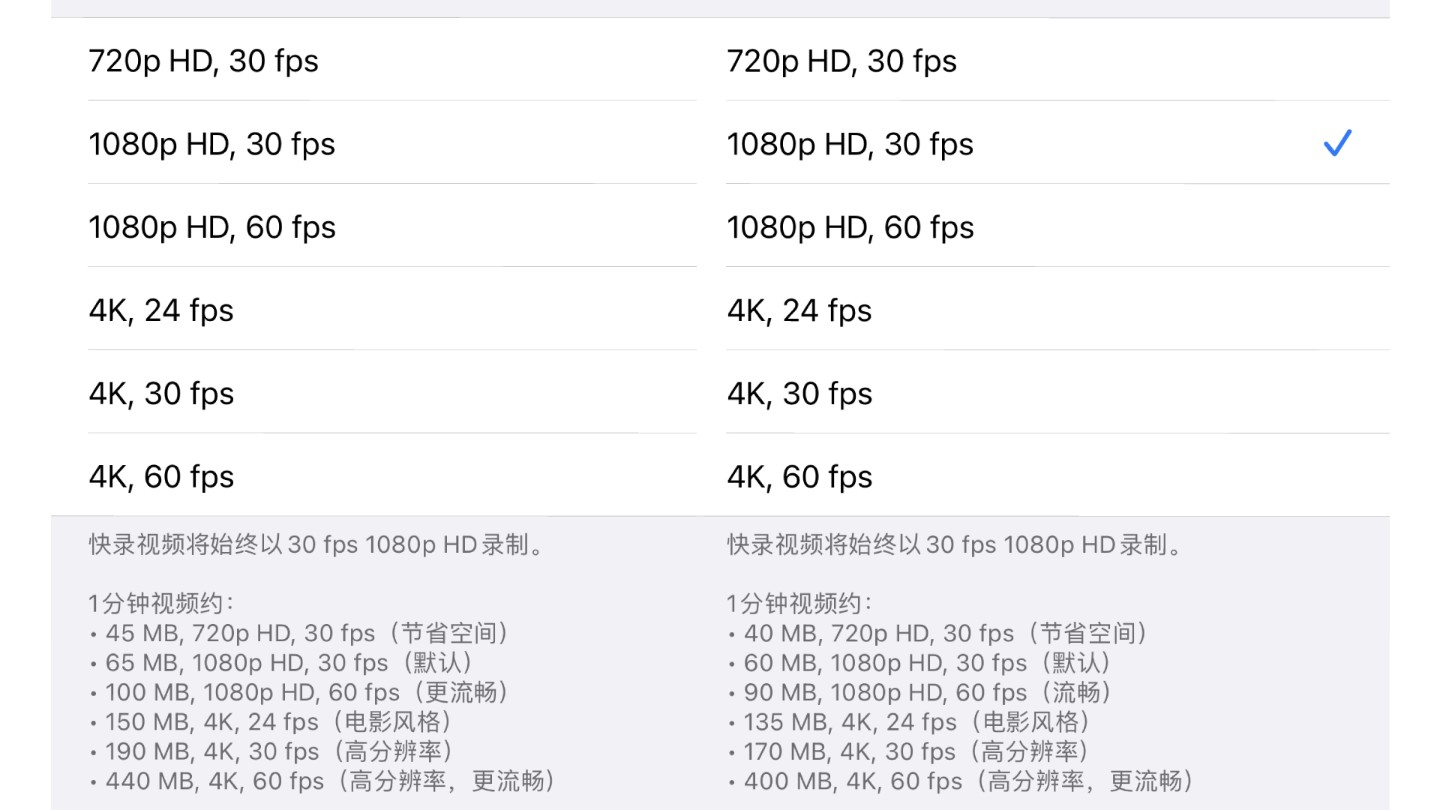Choose 4K, 60 fps in left list
Viewport: 1440px width, 810px height.
[x=374, y=475]
